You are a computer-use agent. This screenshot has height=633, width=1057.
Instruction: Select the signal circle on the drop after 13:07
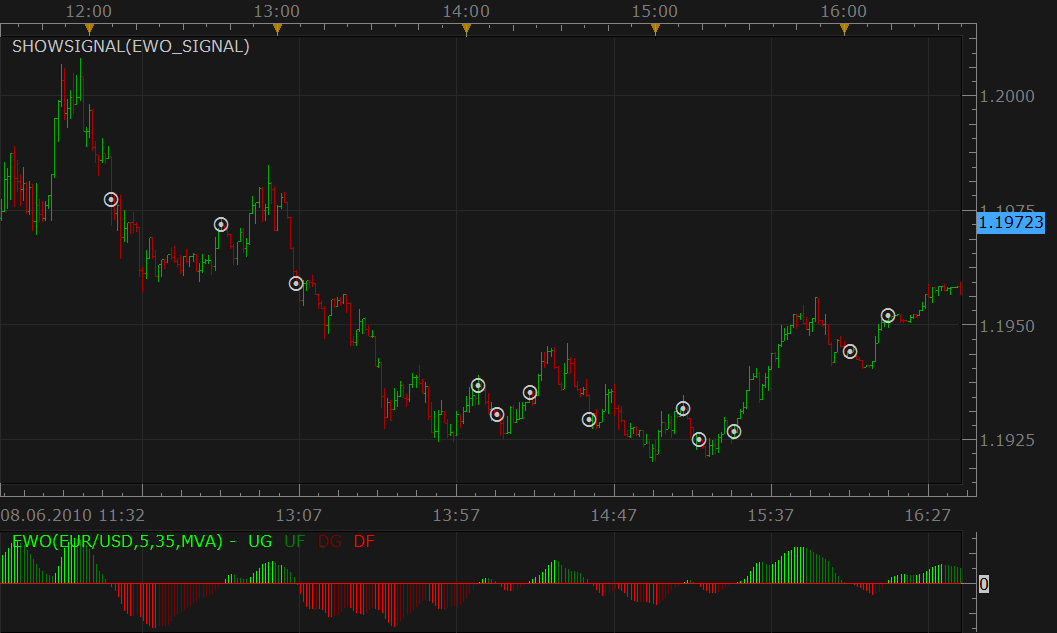296,284
